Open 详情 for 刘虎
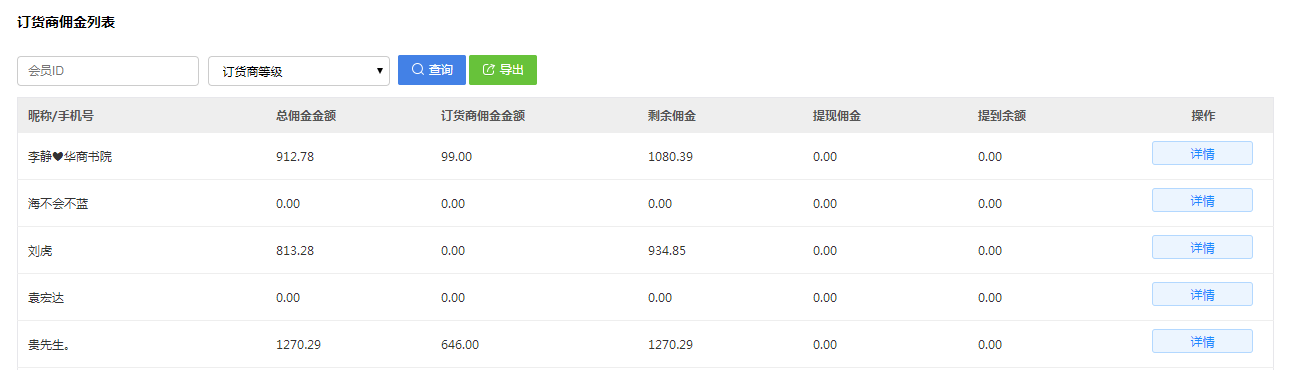Viewport: 1290px width, 370px height. [x=1202, y=247]
